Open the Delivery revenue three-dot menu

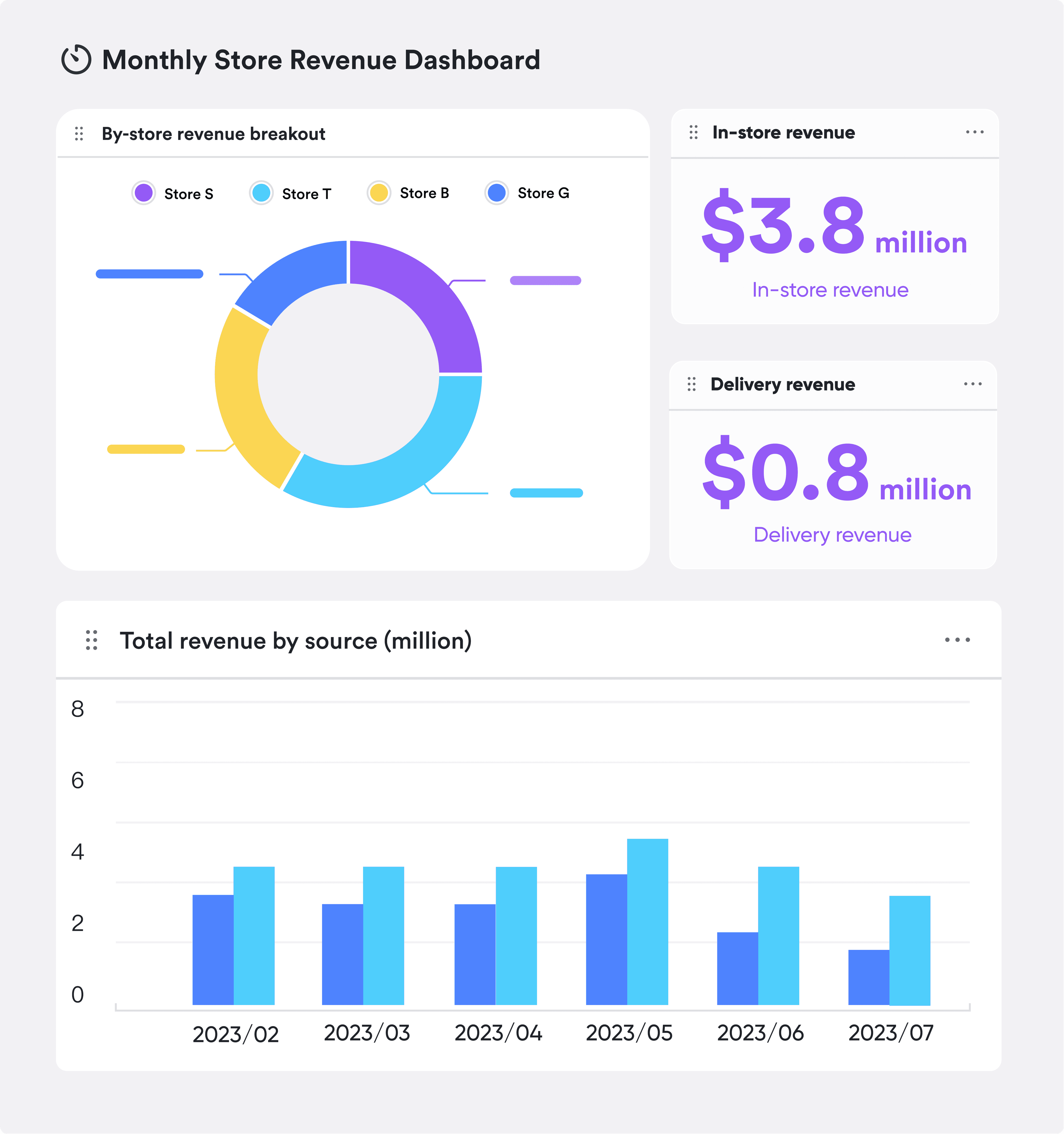click(x=973, y=384)
